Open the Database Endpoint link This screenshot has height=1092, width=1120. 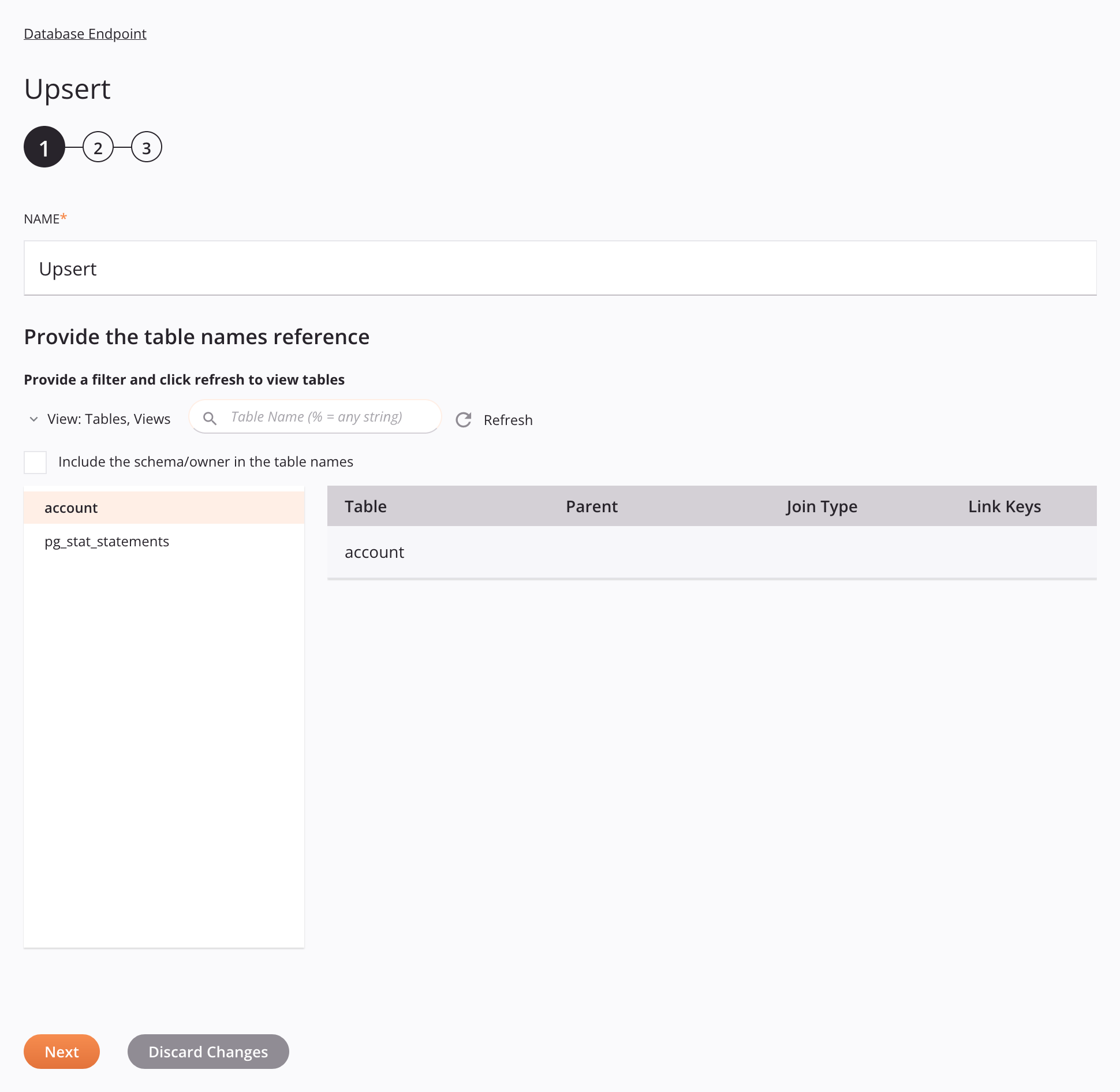pyautogui.click(x=85, y=33)
